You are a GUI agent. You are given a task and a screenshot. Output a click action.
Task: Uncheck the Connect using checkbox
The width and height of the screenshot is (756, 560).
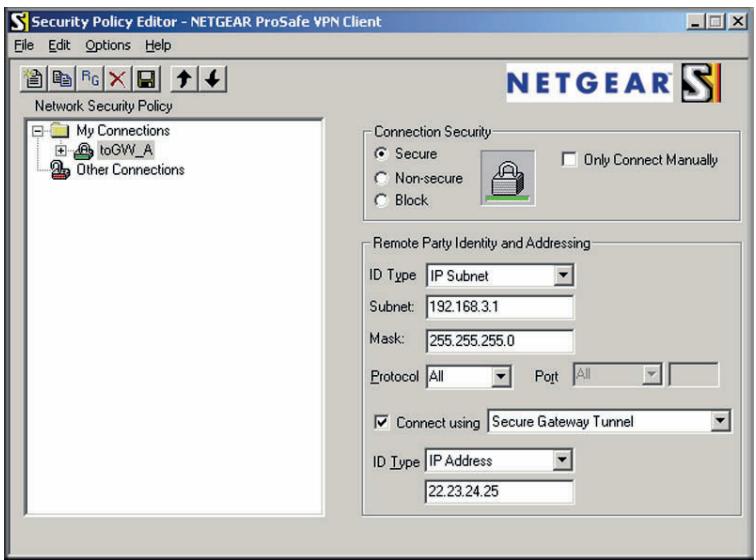(381, 422)
